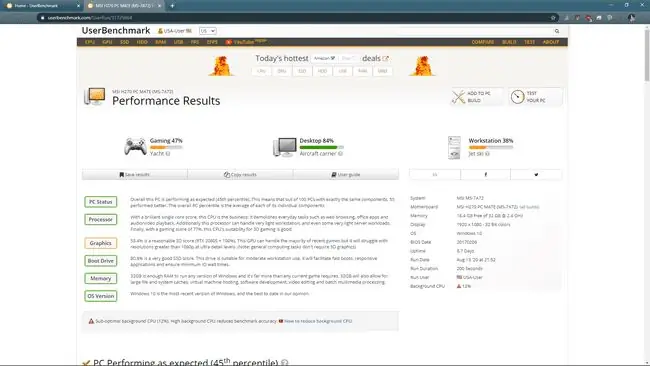This screenshot has width=650, height=366.
Task: Click Save results button
Action: click(x=135, y=175)
